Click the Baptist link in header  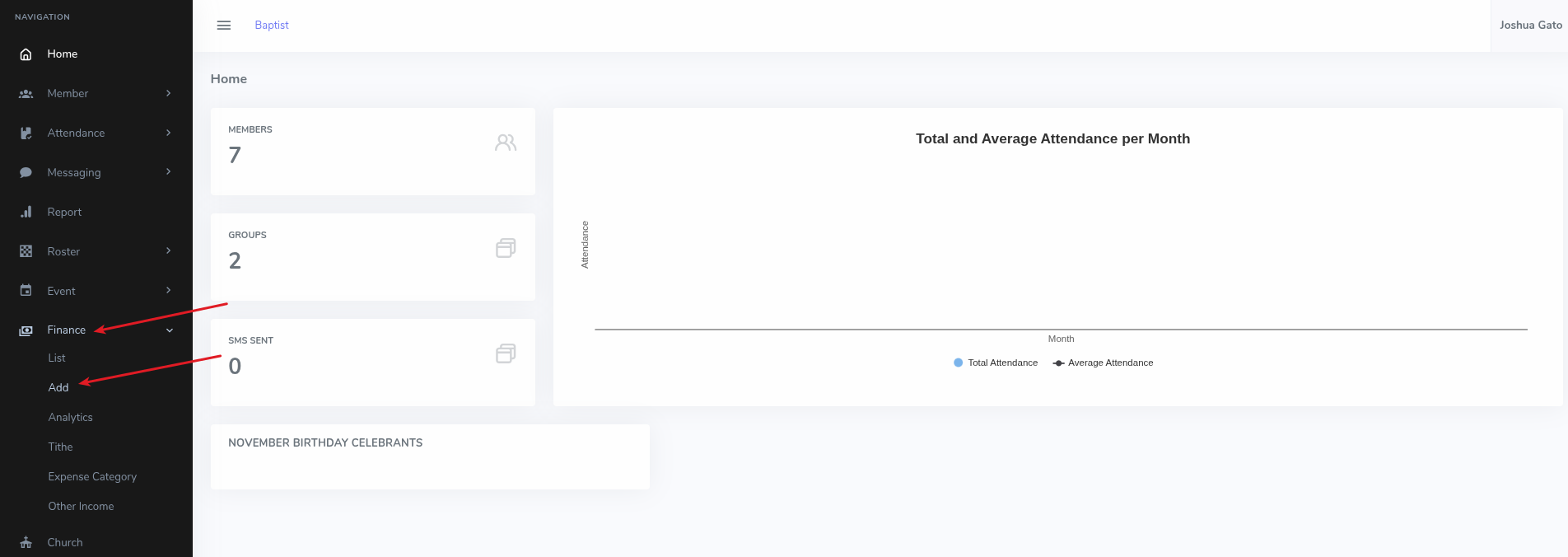272,26
